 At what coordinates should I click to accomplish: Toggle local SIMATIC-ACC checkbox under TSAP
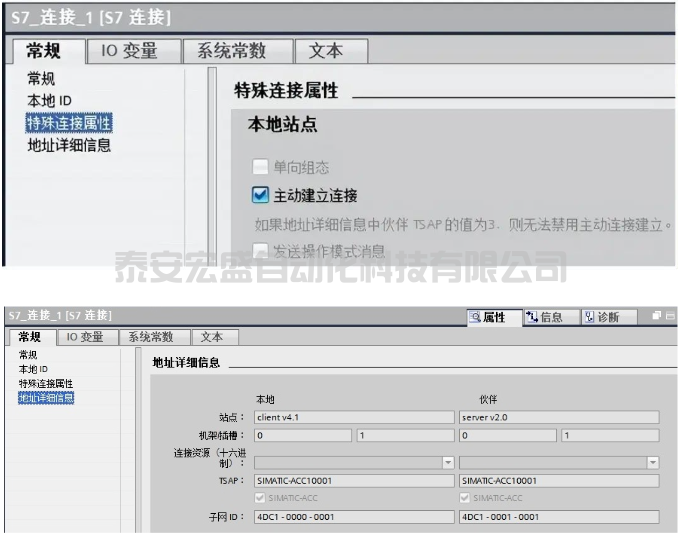point(262,497)
